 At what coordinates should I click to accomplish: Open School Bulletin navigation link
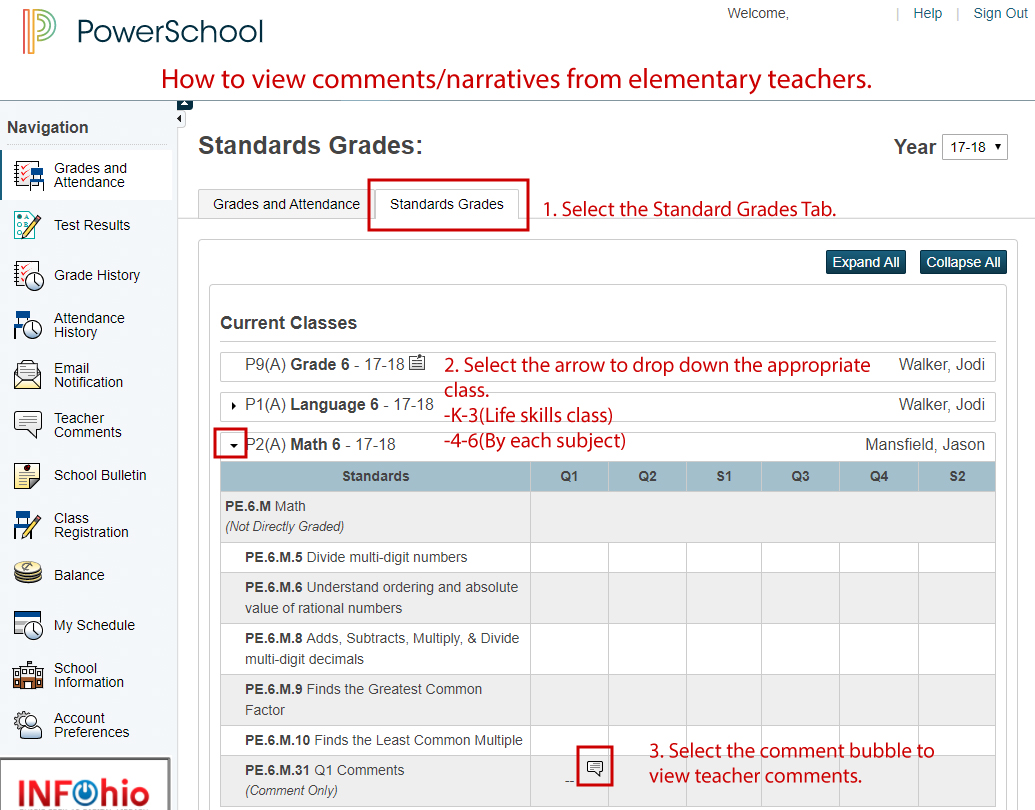100,475
